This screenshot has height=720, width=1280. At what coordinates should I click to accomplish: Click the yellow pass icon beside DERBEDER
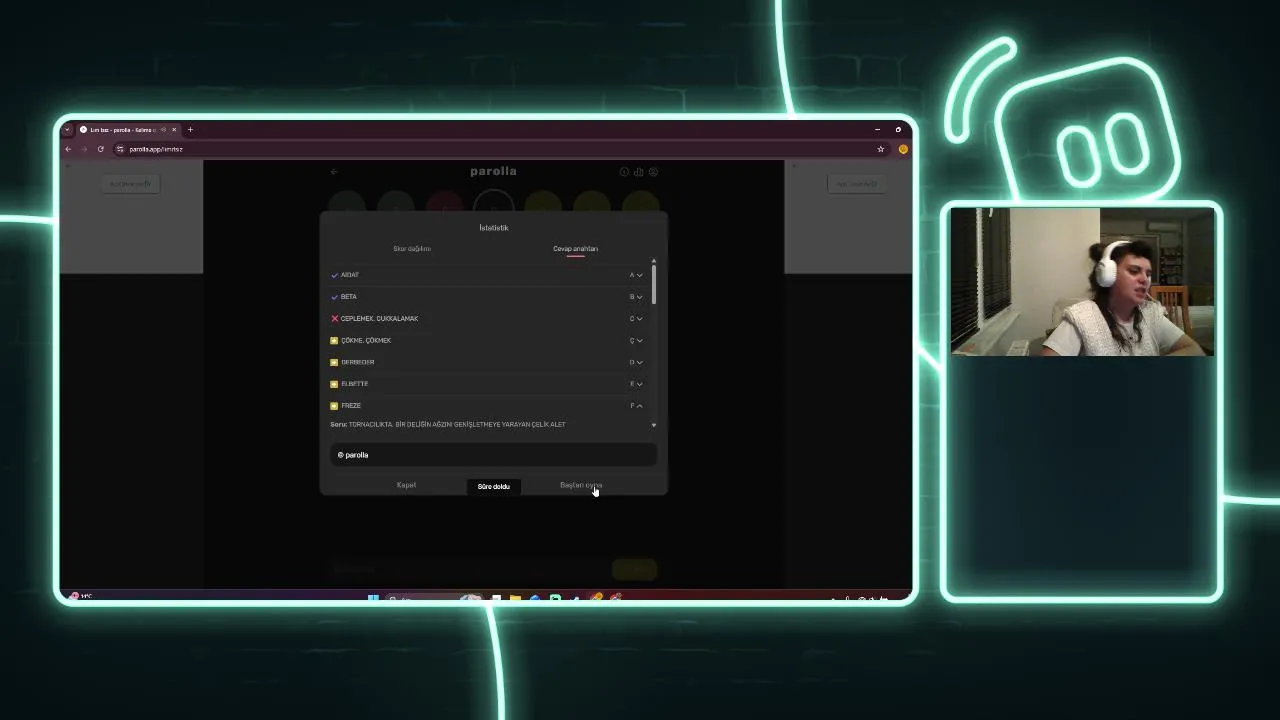tap(334, 362)
